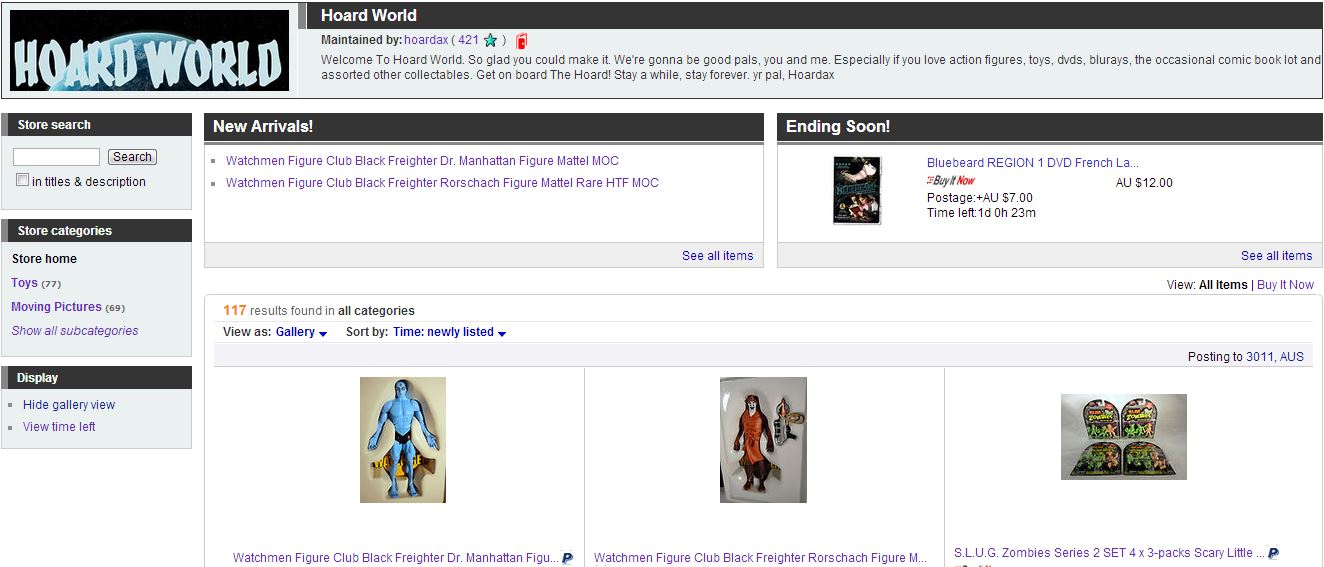Click View time left
Viewport: 1324px width, 567px height.
[59, 427]
